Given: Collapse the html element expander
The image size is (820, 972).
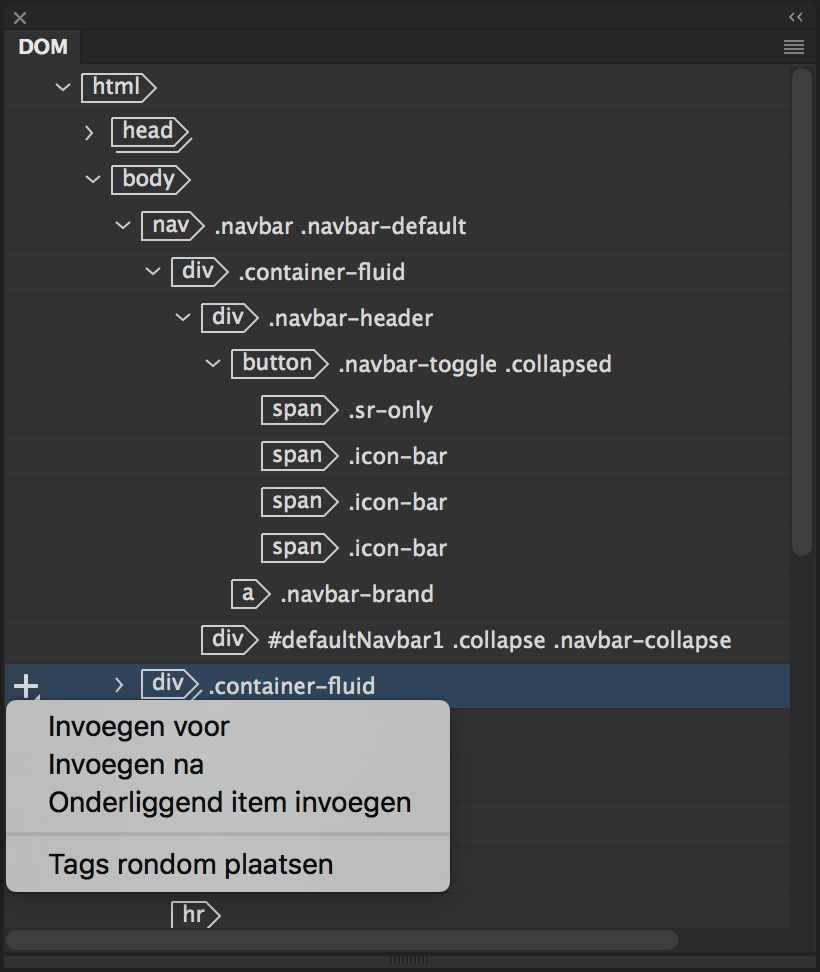Looking at the screenshot, I should pyautogui.click(x=63, y=88).
